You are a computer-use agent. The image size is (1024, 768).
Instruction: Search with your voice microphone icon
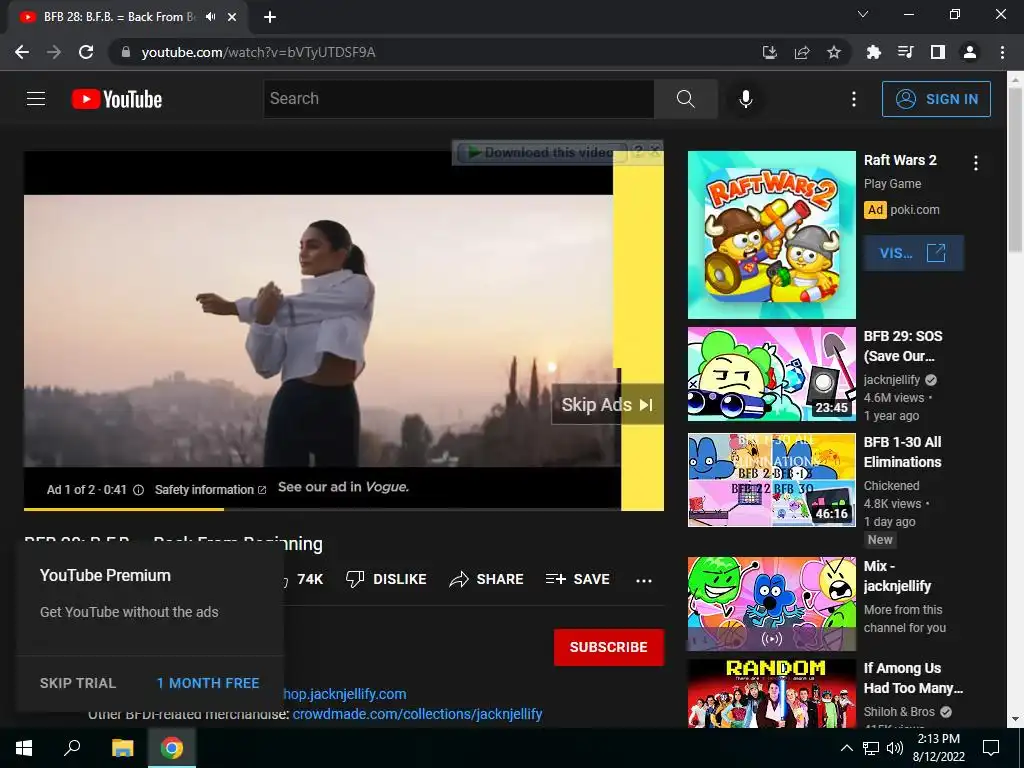(746, 99)
